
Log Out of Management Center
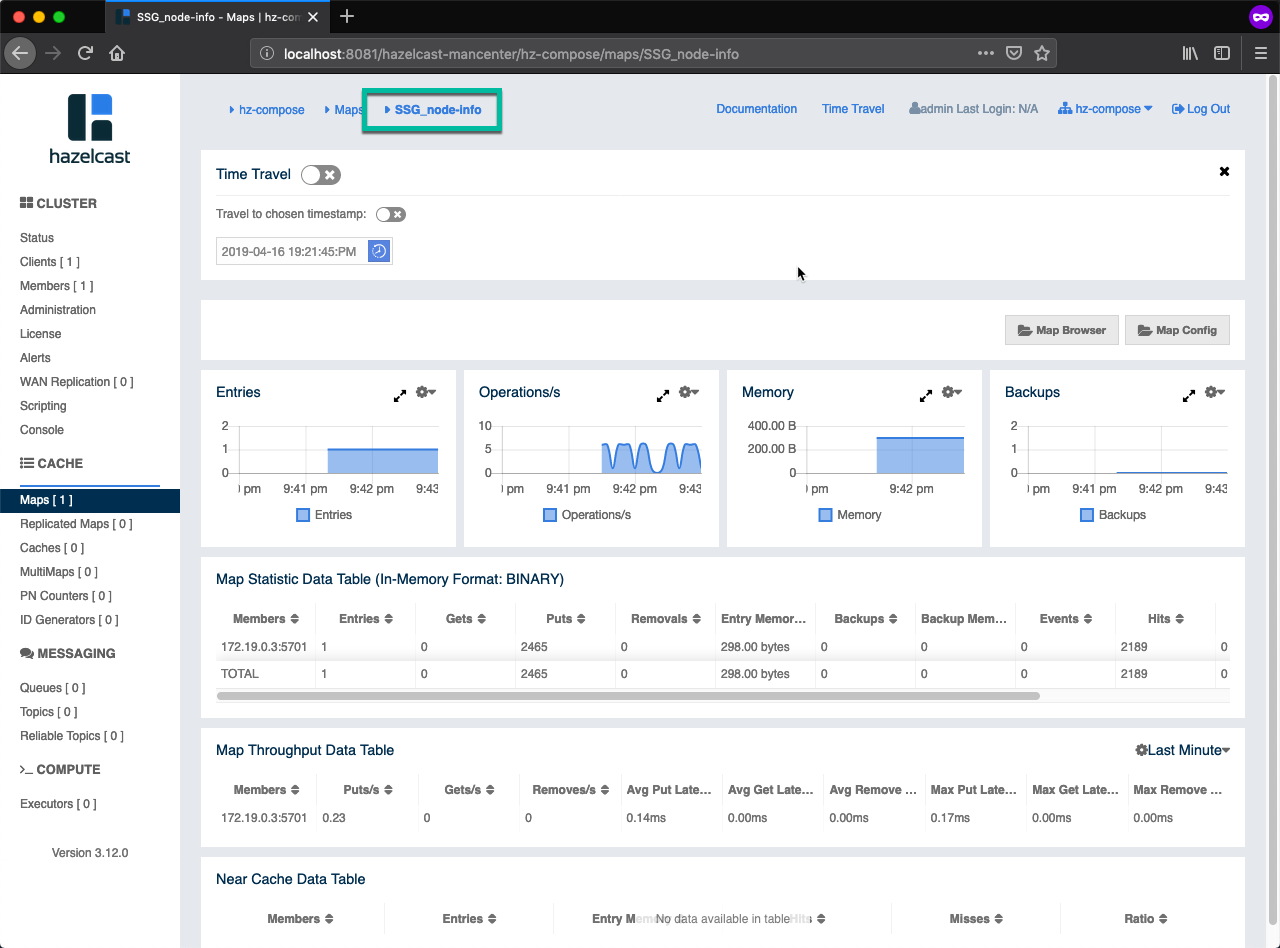coord(1201,109)
